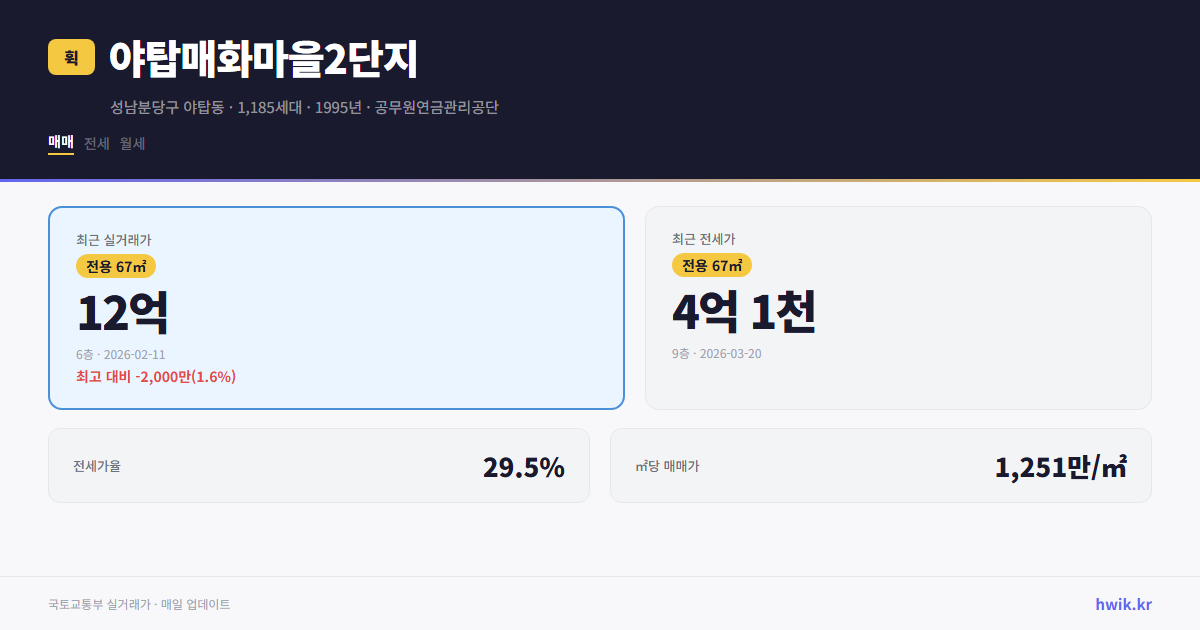Open the 매매 tab

coord(60,143)
